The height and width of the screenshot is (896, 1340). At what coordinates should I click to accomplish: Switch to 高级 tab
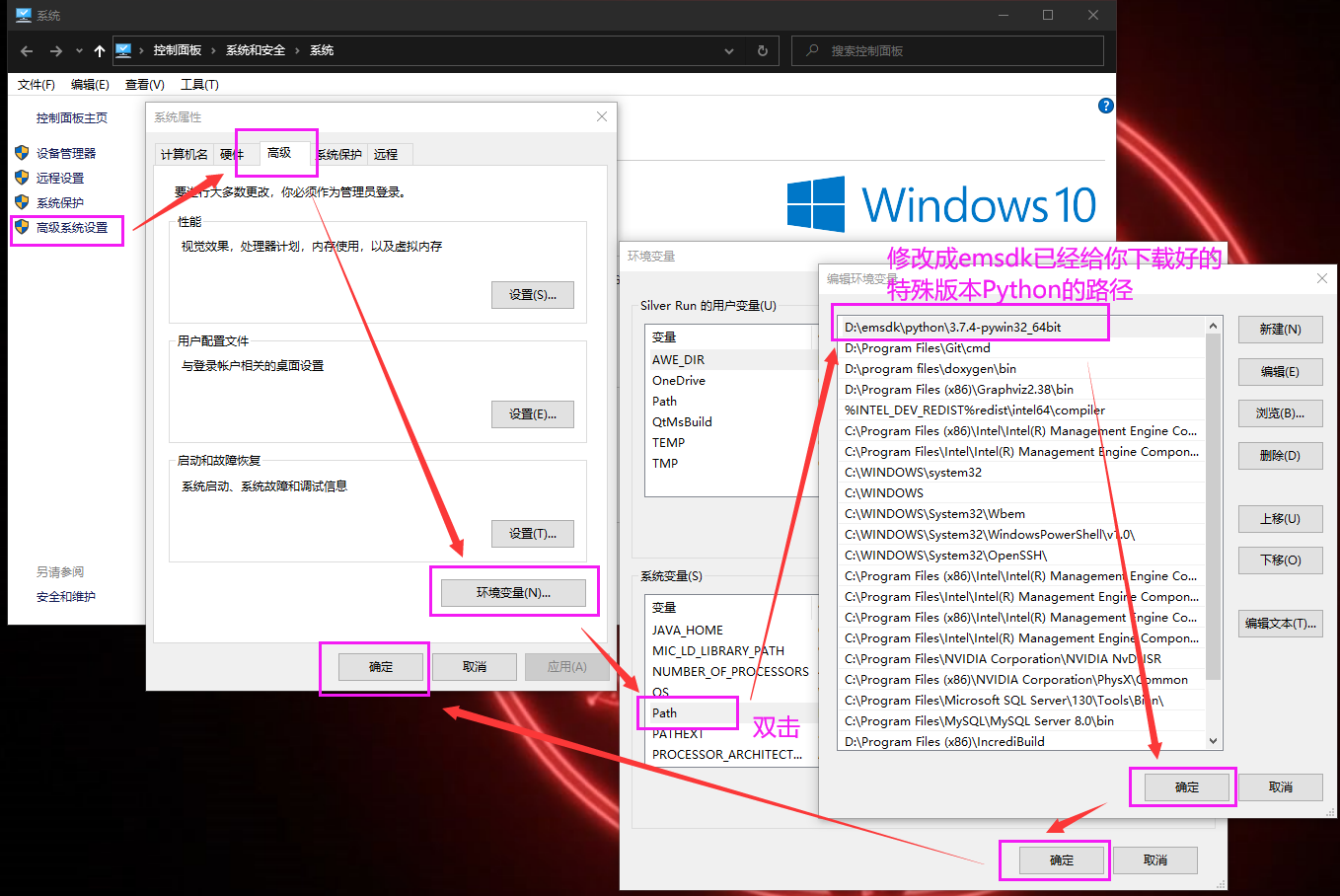point(279,153)
